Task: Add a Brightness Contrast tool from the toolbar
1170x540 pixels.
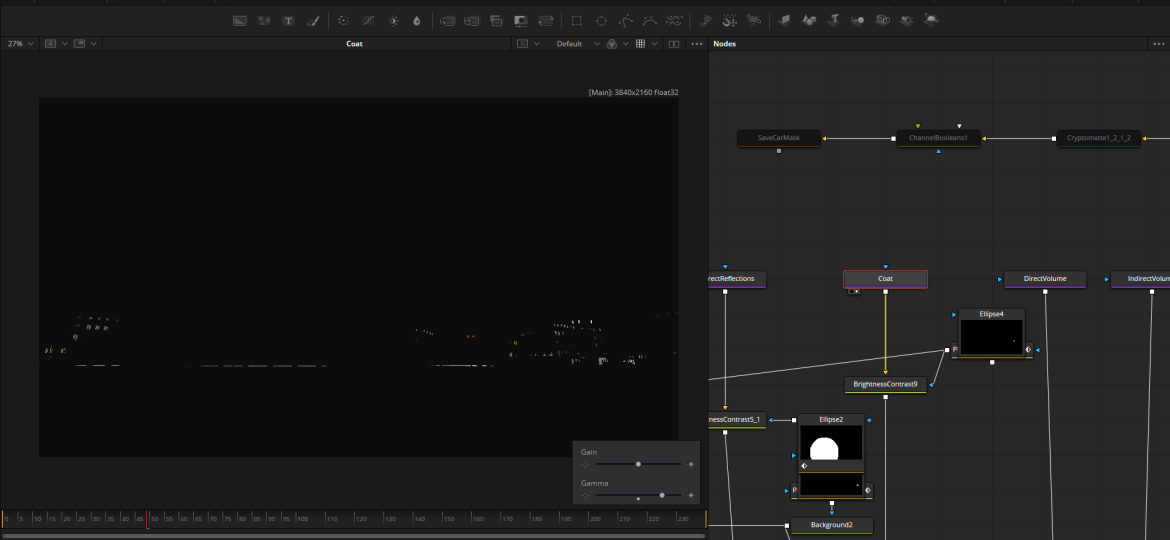Action: coord(393,20)
